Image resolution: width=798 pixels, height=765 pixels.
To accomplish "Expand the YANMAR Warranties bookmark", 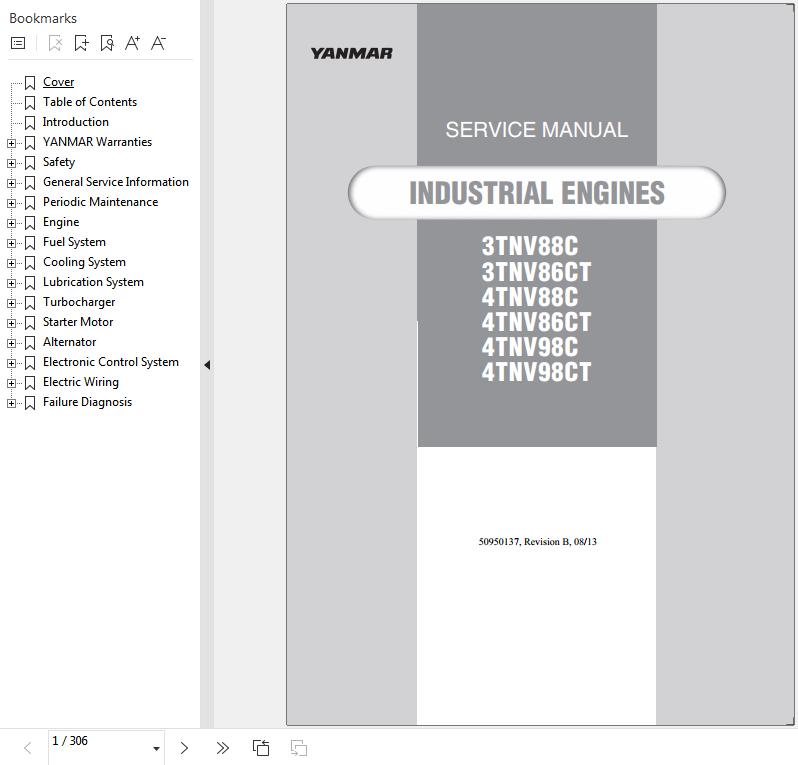I will pyautogui.click(x=11, y=143).
